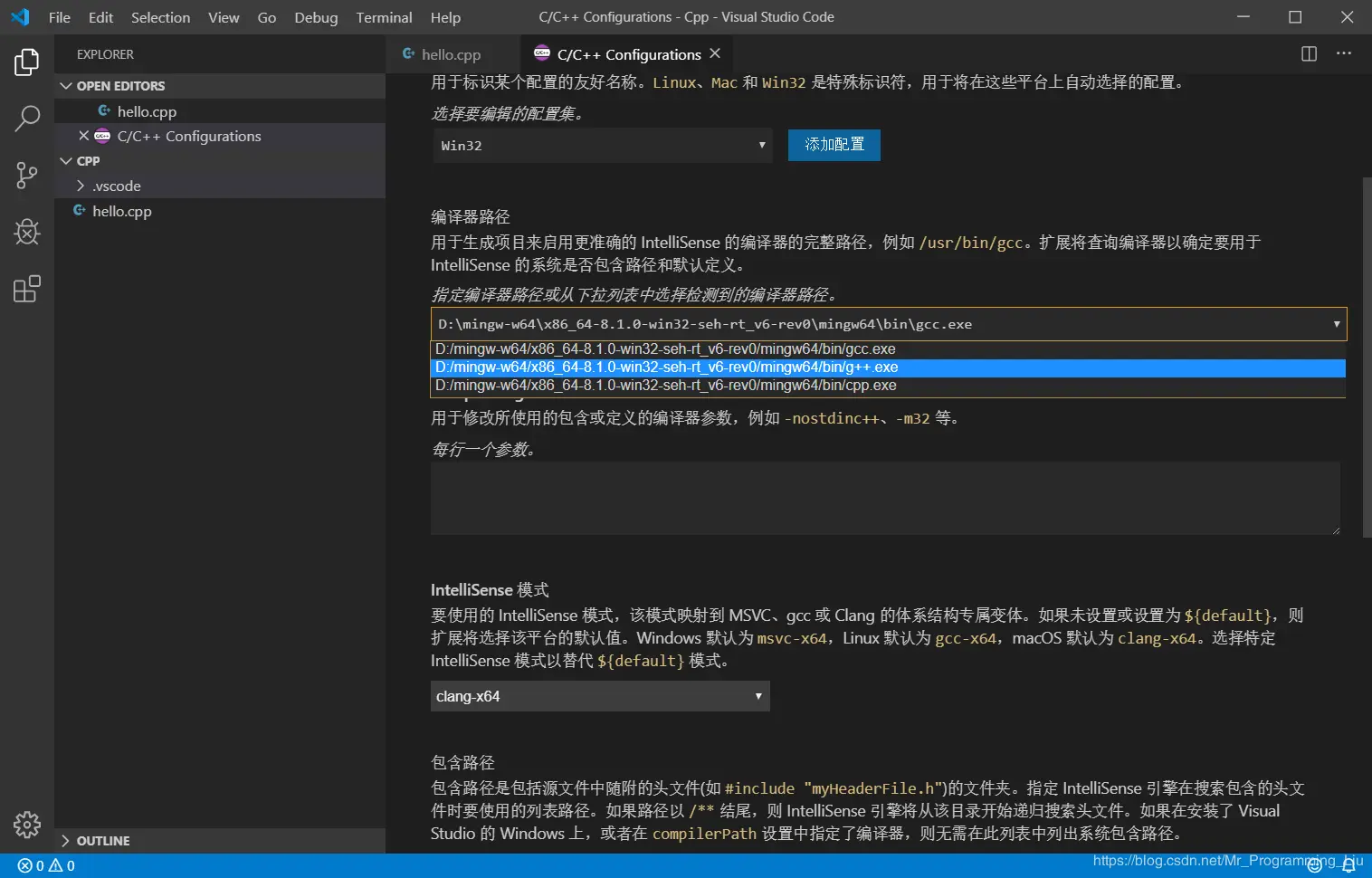Collapse the CPP folder section
The image size is (1372, 878).
(220, 161)
